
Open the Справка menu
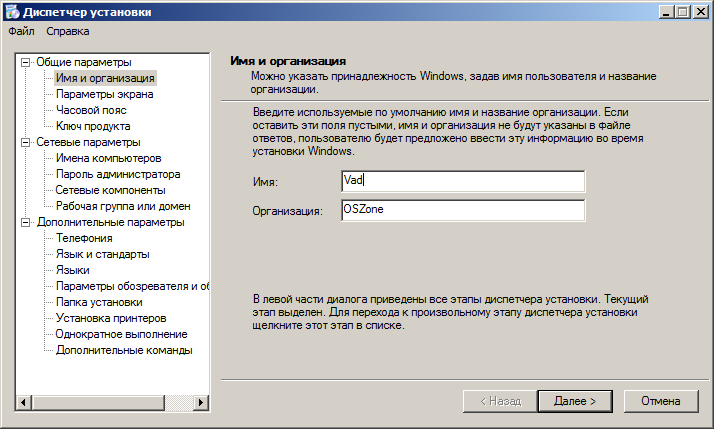point(67,31)
